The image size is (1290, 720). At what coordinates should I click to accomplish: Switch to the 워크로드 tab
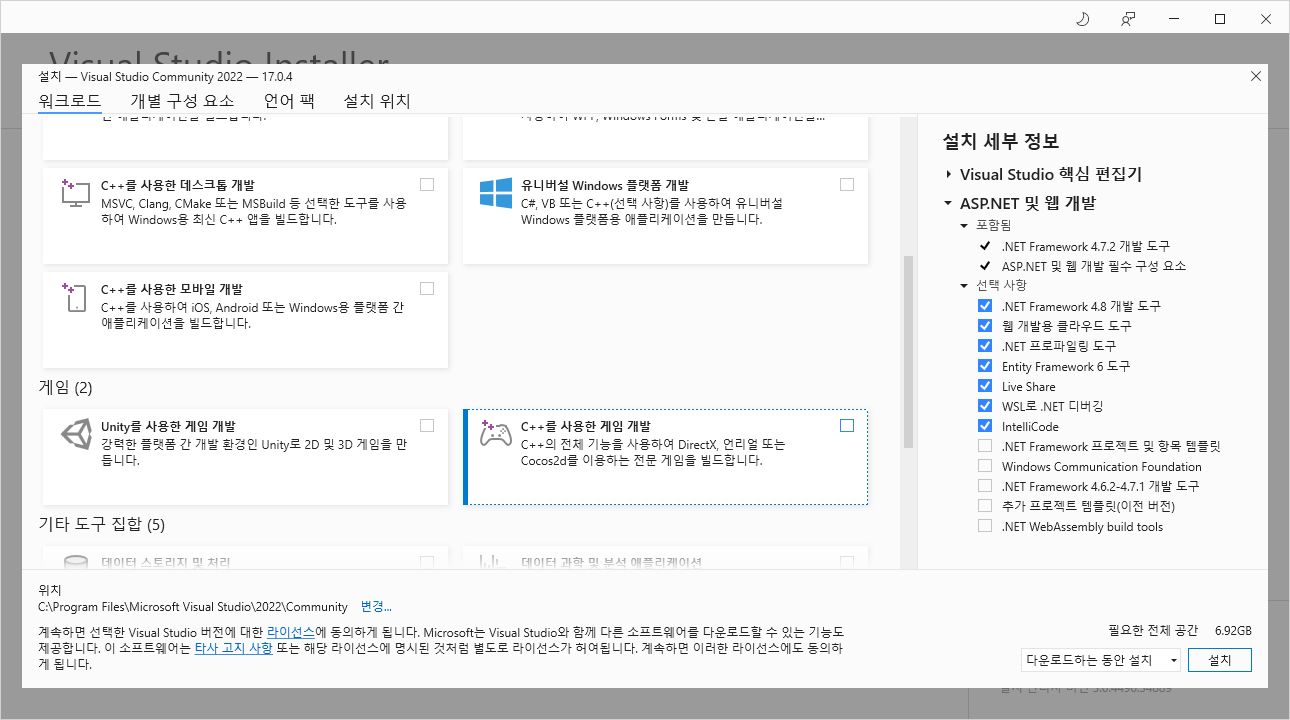(x=70, y=101)
